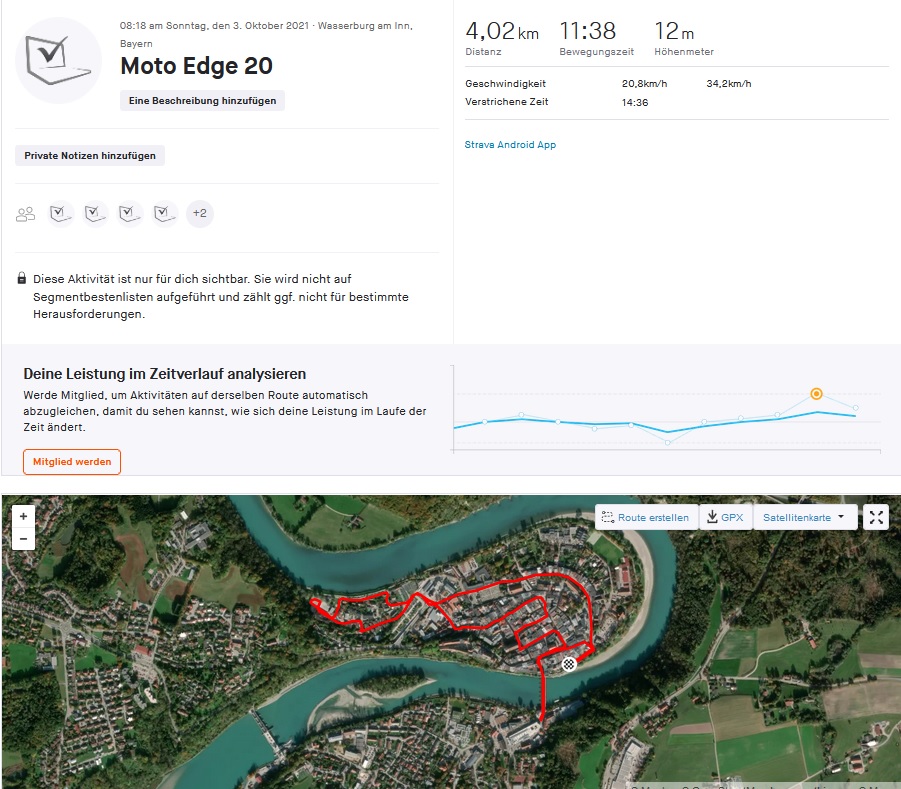Click the Moto Edge 20 activity title

pyautogui.click(x=196, y=67)
